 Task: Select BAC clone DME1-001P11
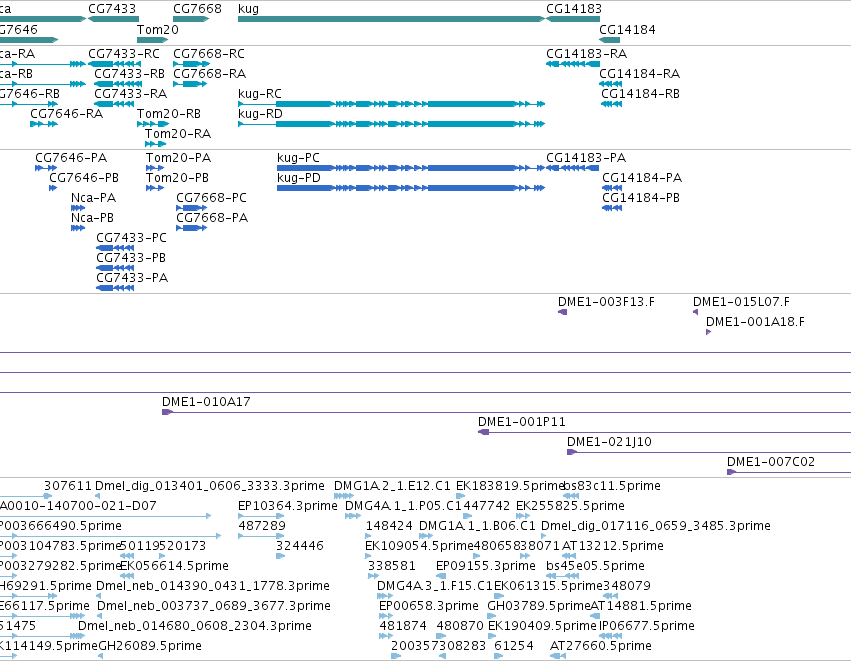pos(664,433)
